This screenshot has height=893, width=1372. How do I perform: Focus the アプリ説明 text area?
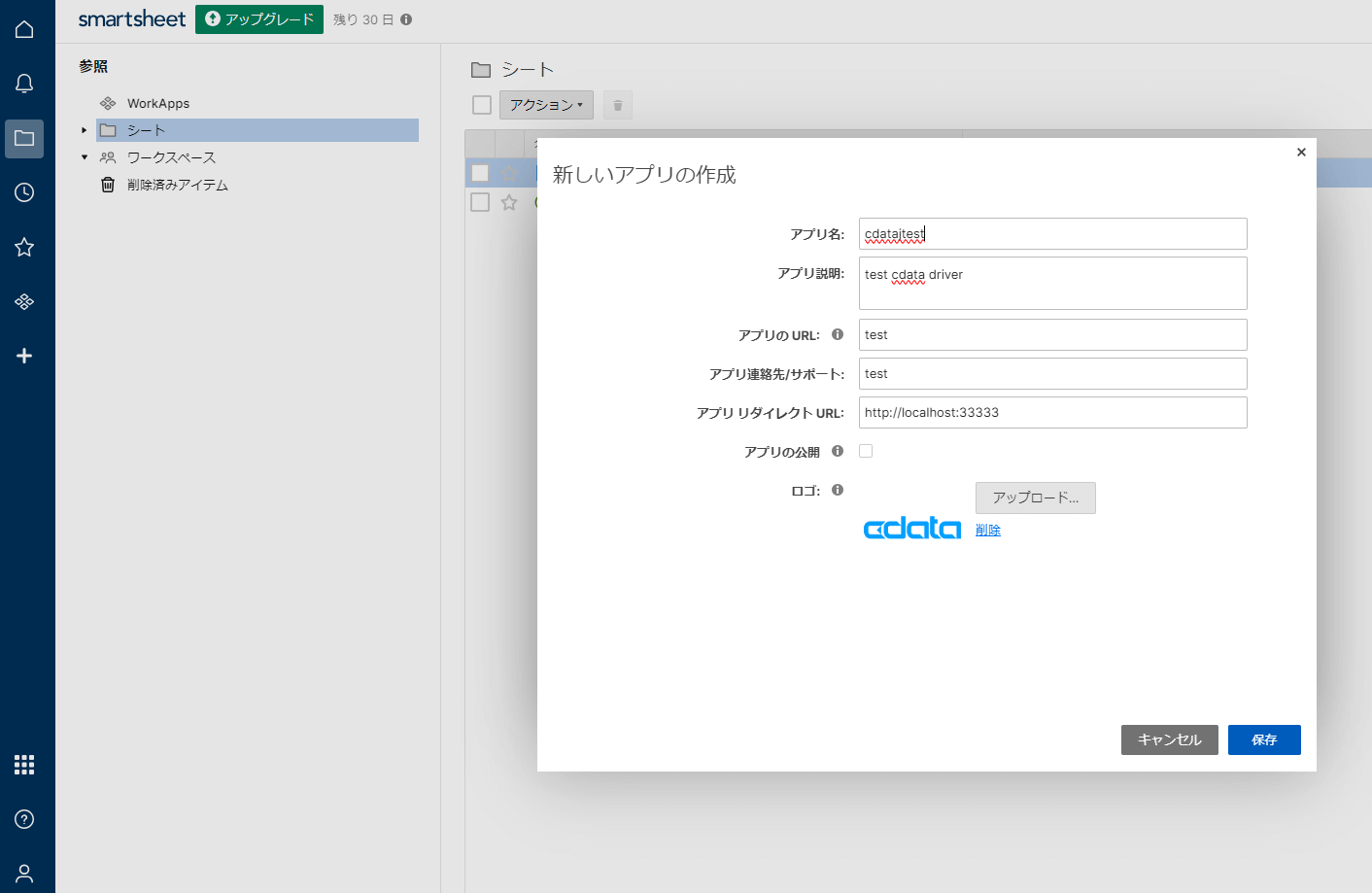coord(1053,283)
